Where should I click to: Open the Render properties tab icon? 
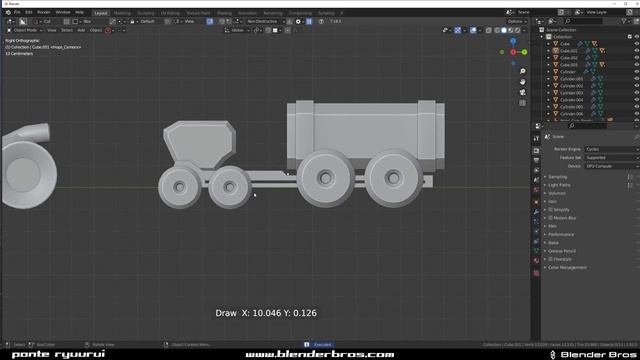(x=536, y=151)
